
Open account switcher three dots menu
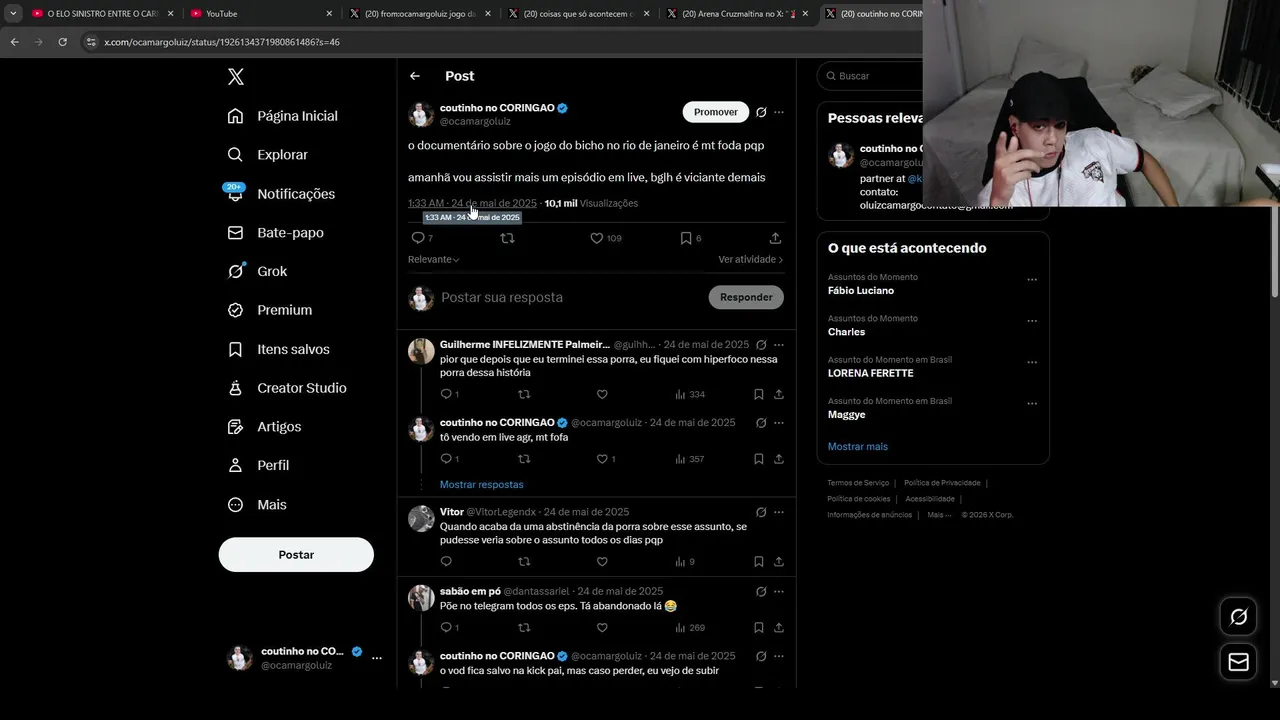point(377,658)
